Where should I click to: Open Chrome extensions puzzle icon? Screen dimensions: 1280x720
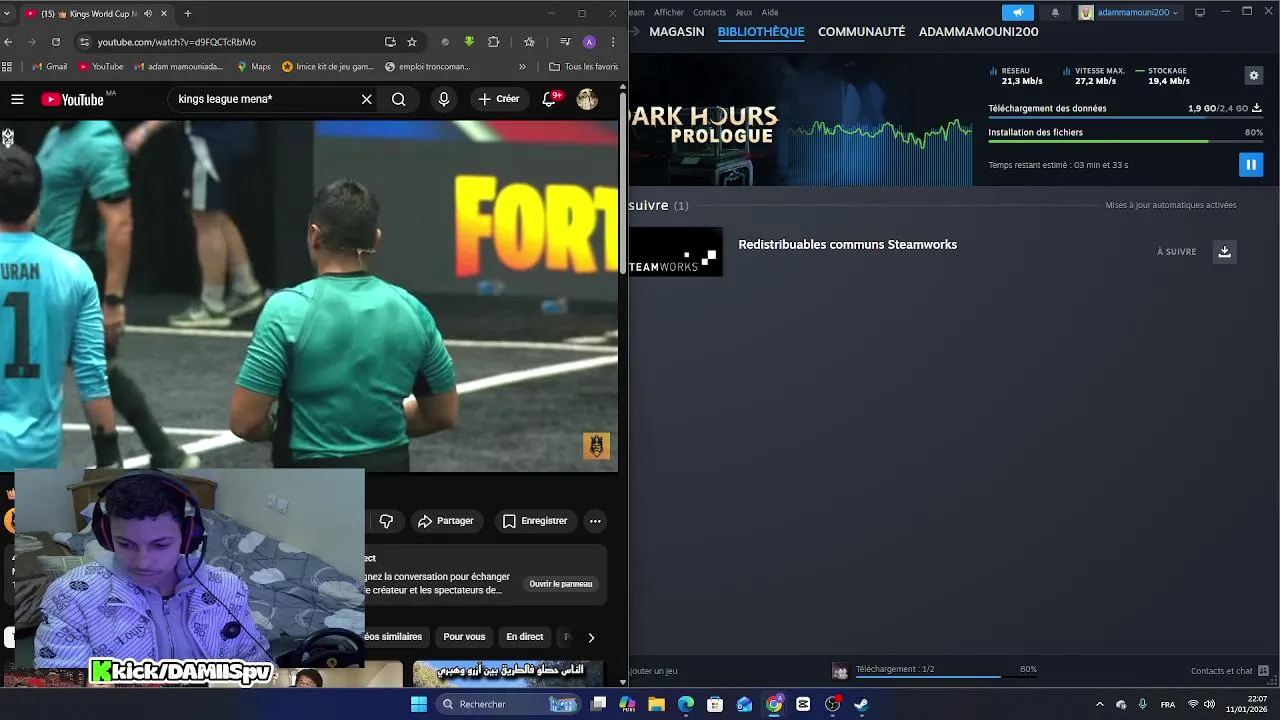tap(493, 42)
